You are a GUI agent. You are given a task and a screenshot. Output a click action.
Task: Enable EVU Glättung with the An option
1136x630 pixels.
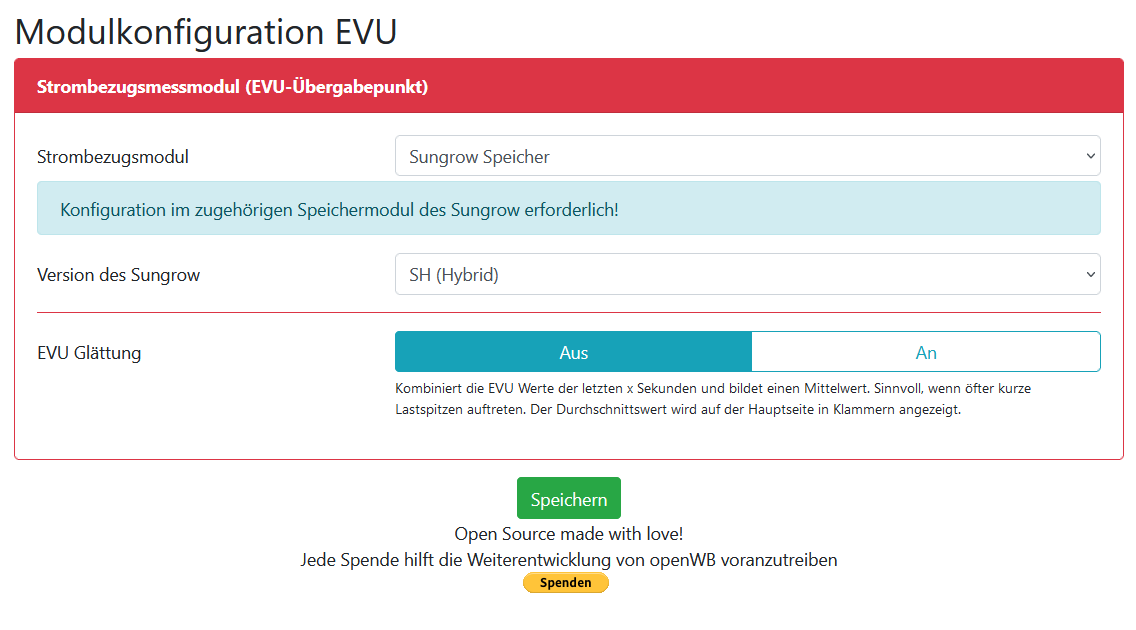(x=925, y=353)
